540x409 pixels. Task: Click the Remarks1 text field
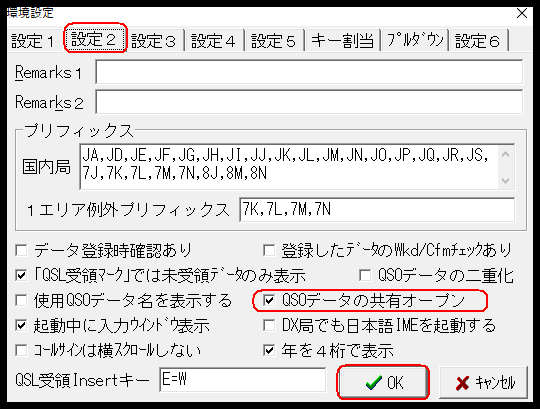tap(309, 72)
